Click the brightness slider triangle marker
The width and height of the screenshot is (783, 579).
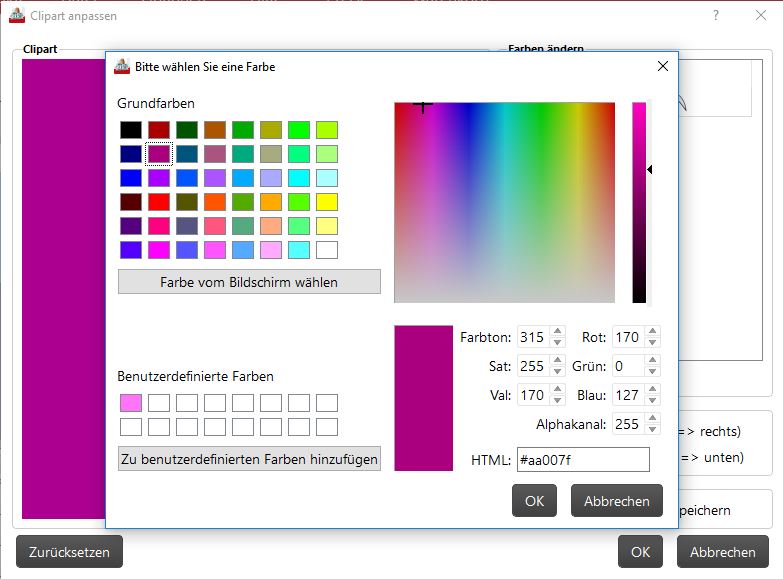pyautogui.click(x=650, y=170)
